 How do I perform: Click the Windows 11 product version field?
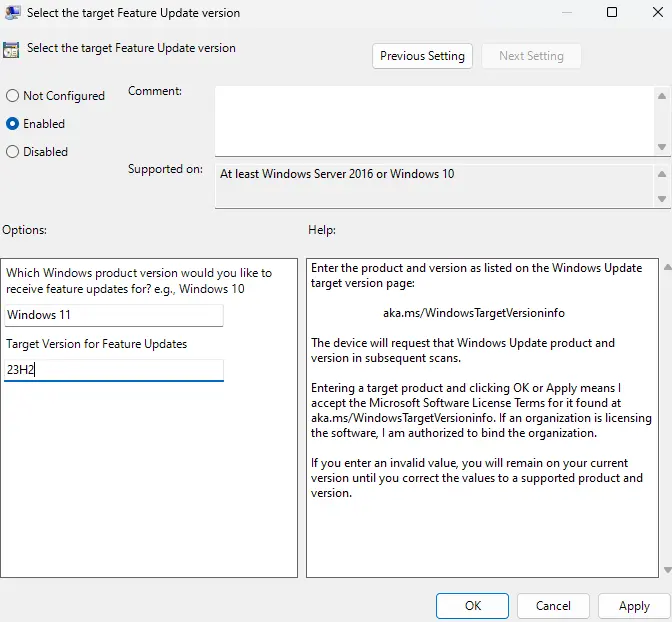pyautogui.click(x=114, y=315)
